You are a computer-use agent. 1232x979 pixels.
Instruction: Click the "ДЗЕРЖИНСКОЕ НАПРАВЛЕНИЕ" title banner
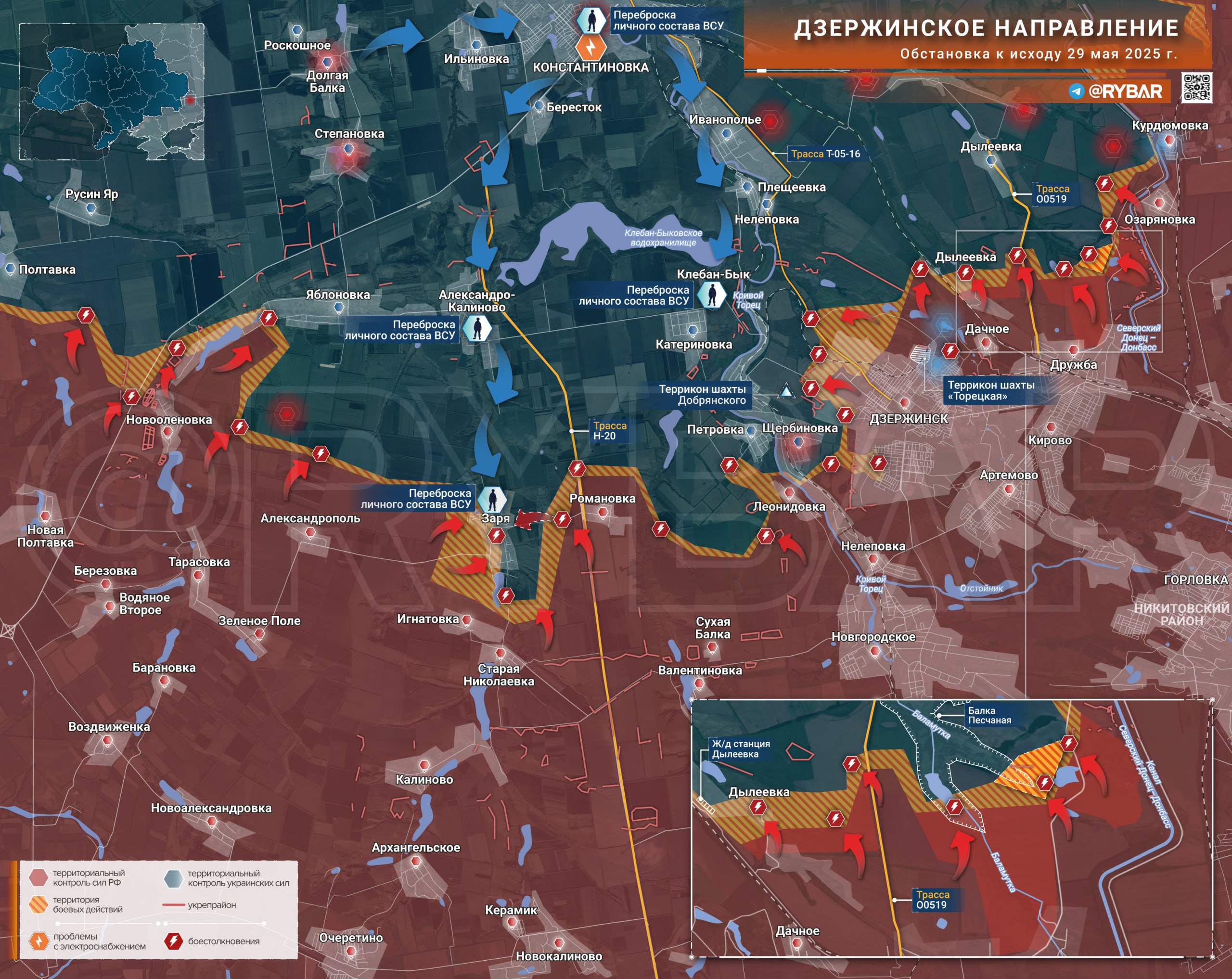point(986,28)
